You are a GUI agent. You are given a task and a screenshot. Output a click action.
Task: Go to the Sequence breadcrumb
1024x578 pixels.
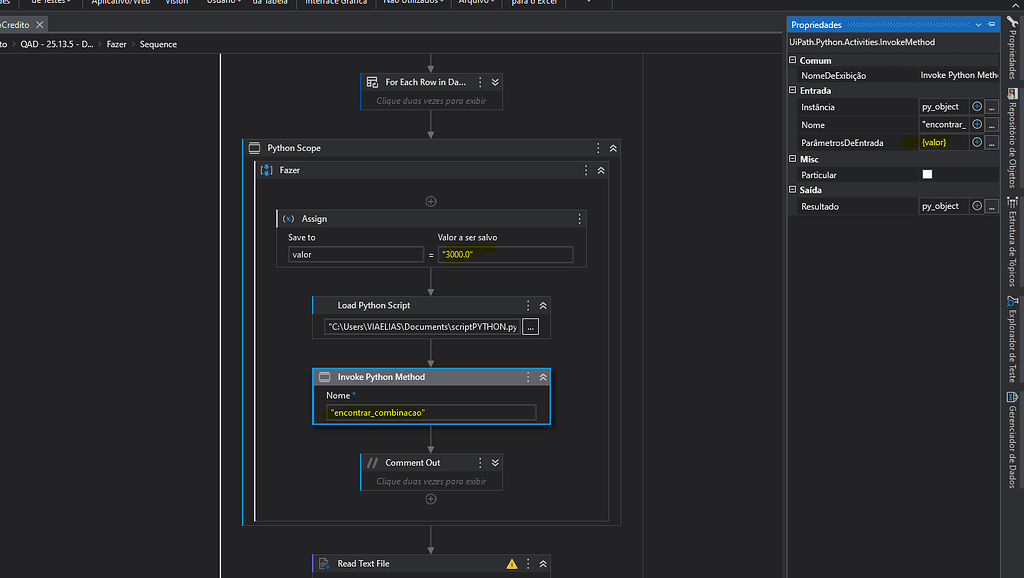click(x=158, y=44)
